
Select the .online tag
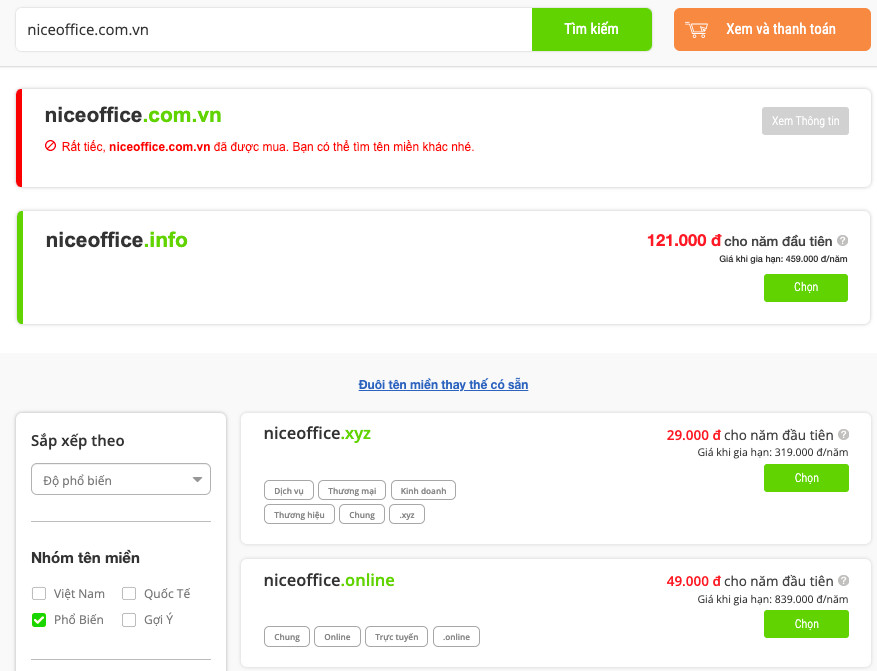pos(456,636)
